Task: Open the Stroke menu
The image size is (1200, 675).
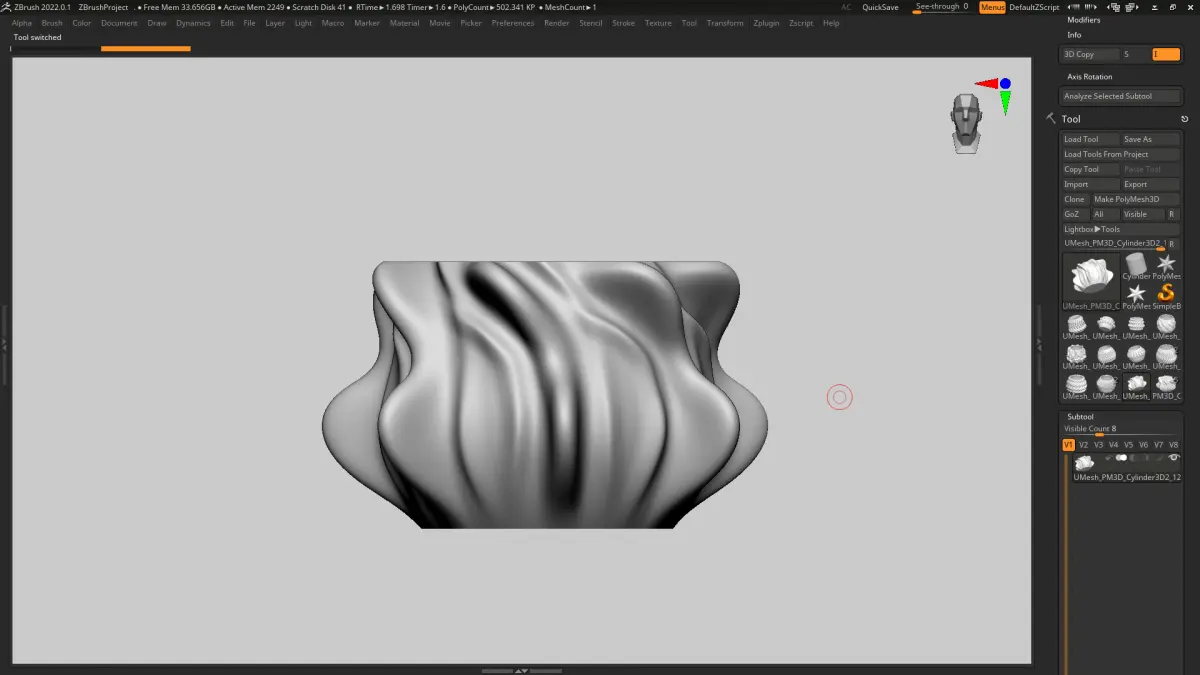Action: [x=623, y=23]
